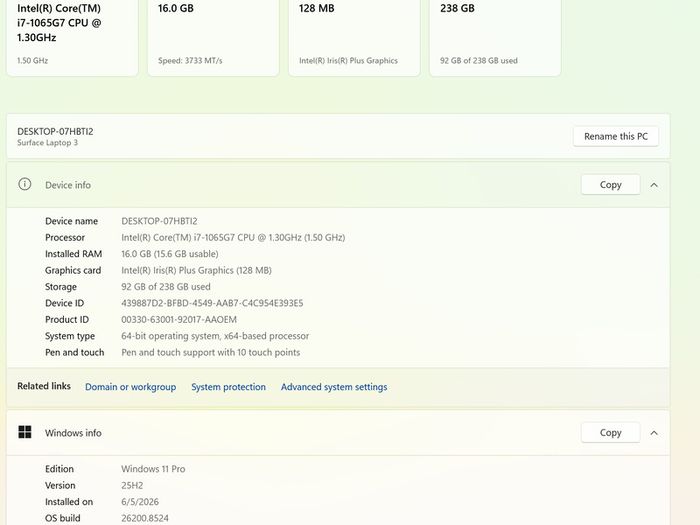
Task: Click the Edition field label
Action: (x=59, y=469)
